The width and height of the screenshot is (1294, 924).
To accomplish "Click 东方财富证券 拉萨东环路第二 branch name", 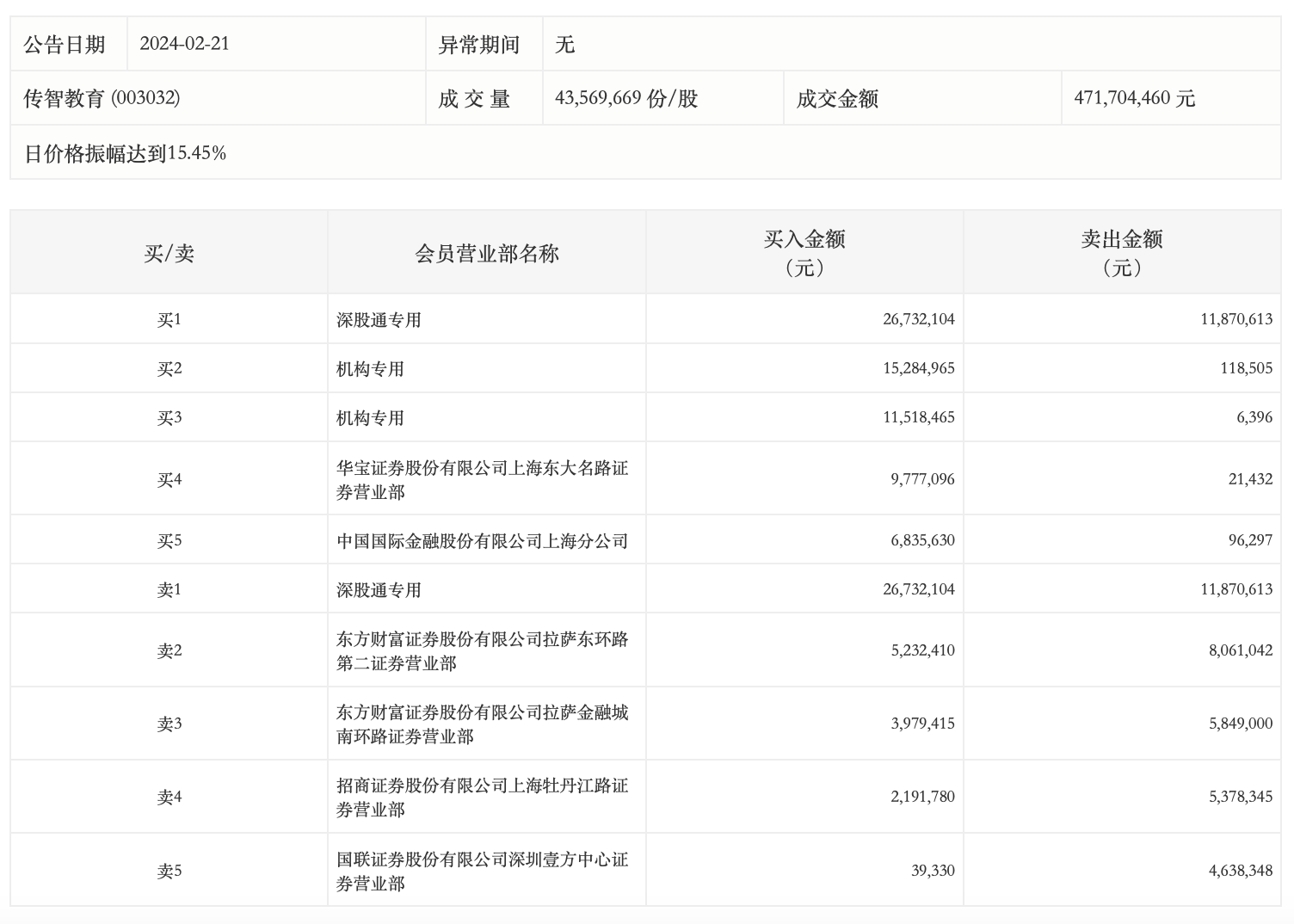I will [x=482, y=650].
